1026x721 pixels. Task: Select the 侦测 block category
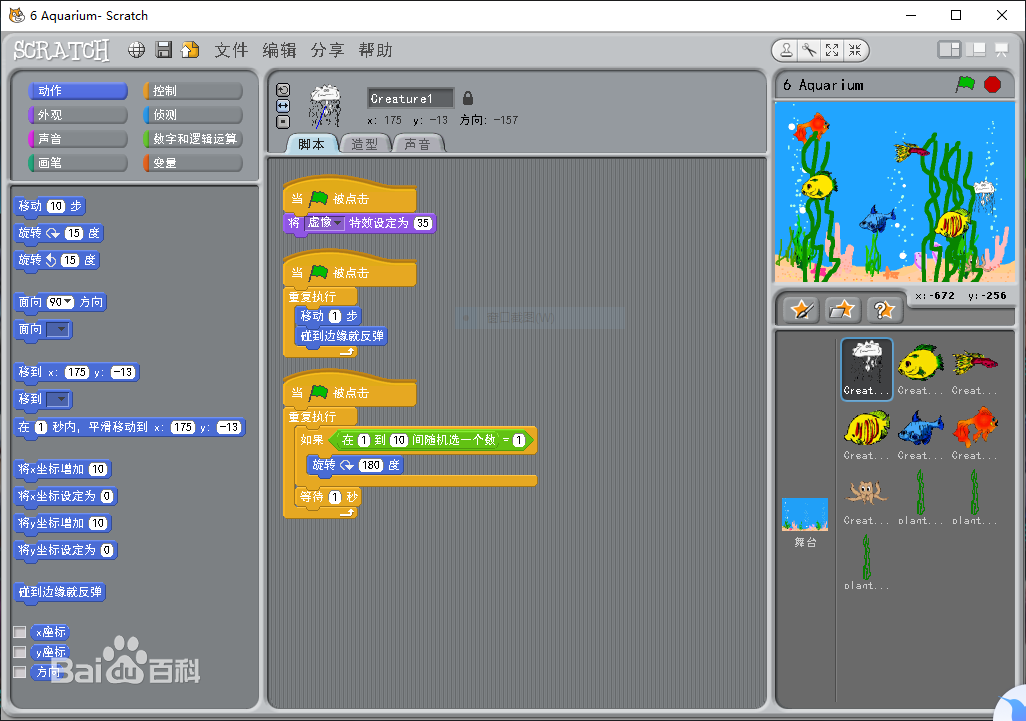pos(193,115)
